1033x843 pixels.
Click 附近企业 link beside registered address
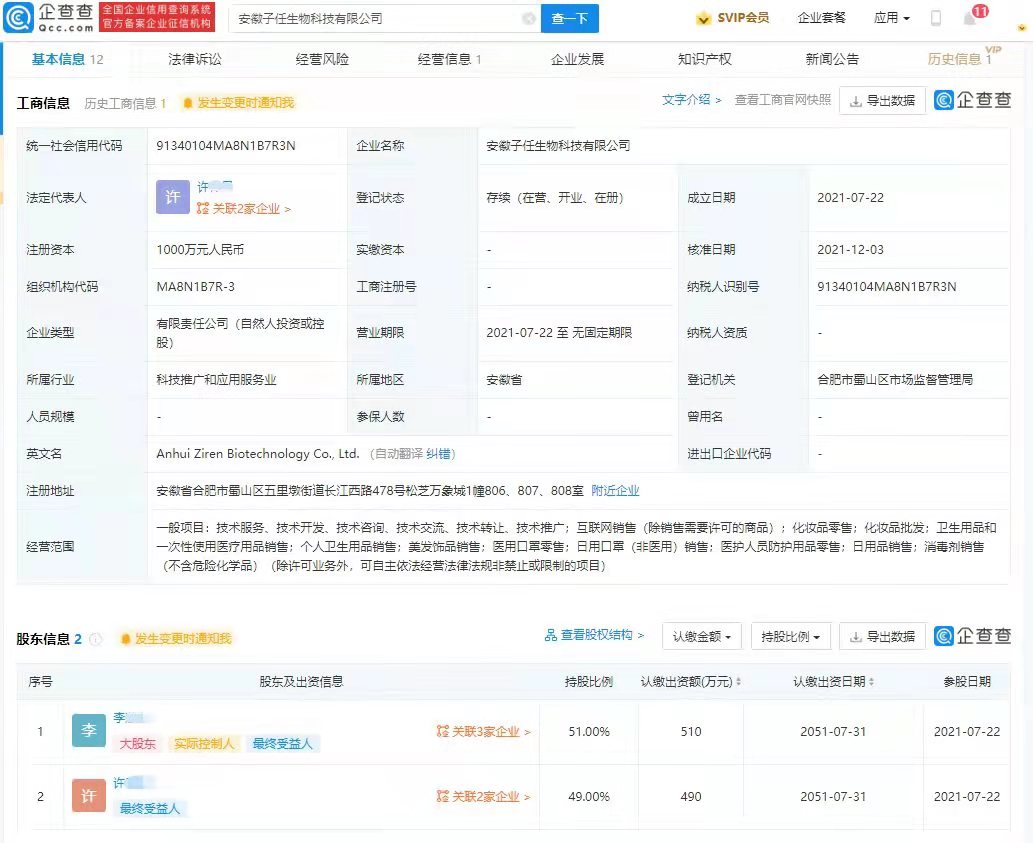click(x=615, y=491)
